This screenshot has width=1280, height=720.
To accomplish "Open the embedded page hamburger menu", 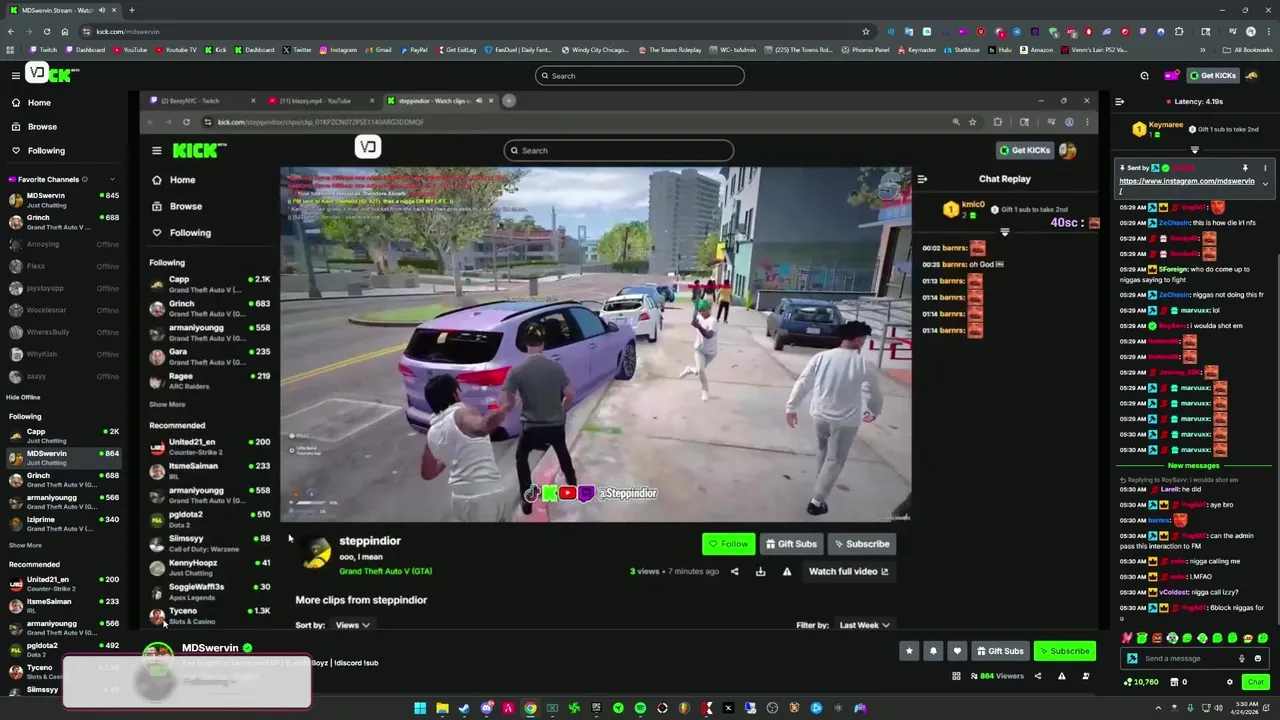I will 156,151.
